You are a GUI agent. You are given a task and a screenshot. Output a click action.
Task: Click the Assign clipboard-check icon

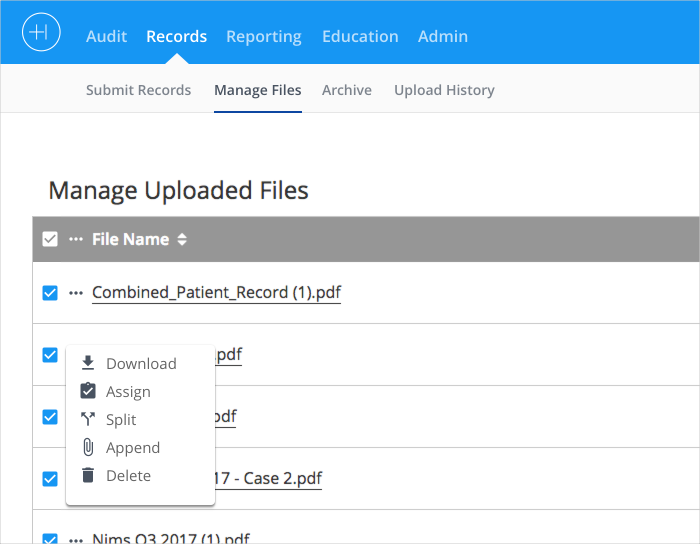(x=88, y=390)
